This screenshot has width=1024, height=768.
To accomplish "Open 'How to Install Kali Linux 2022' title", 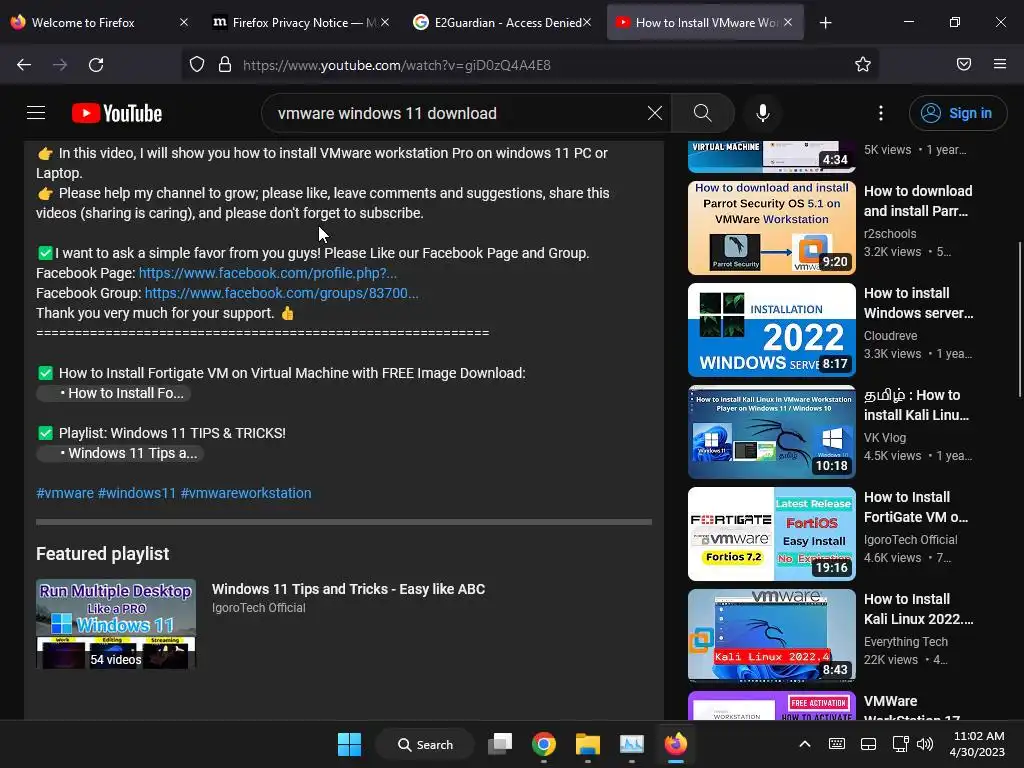I will [918, 609].
